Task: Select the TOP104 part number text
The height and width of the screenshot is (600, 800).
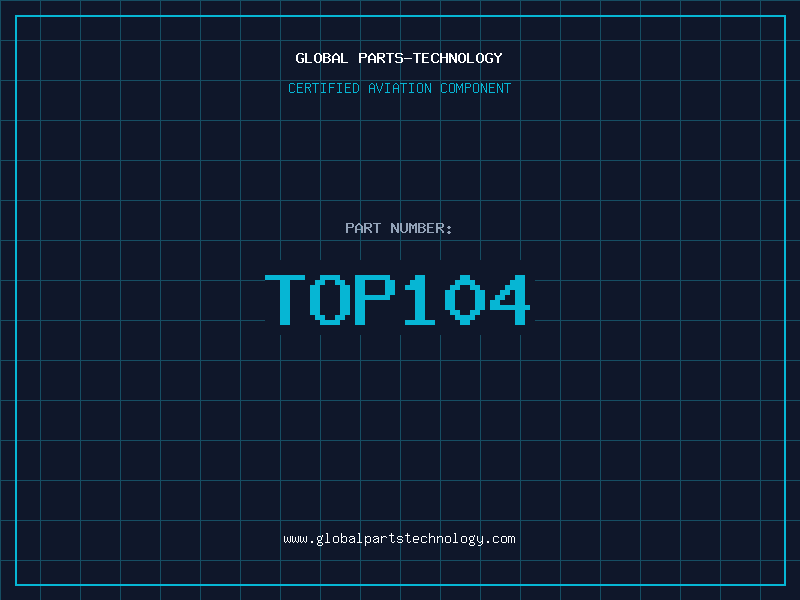Action: click(397, 299)
